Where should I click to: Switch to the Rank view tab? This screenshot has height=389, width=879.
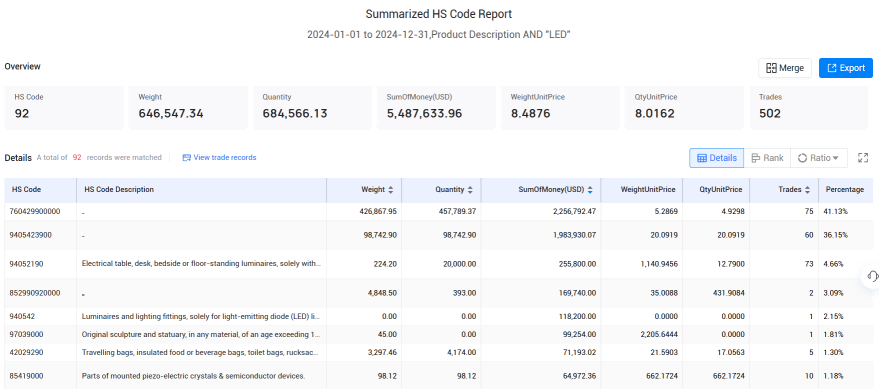click(x=767, y=158)
